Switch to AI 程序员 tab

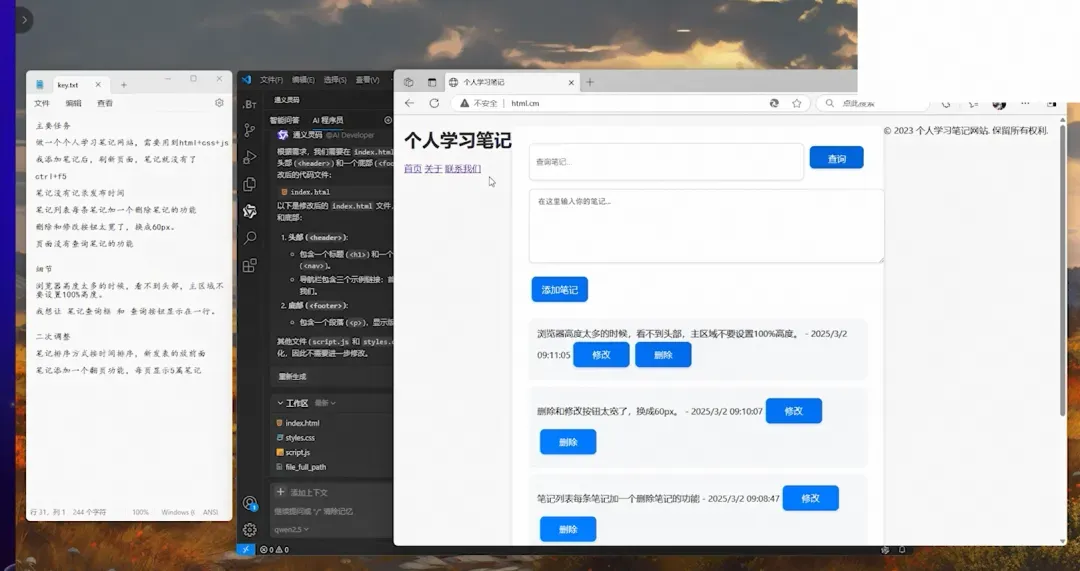328,120
